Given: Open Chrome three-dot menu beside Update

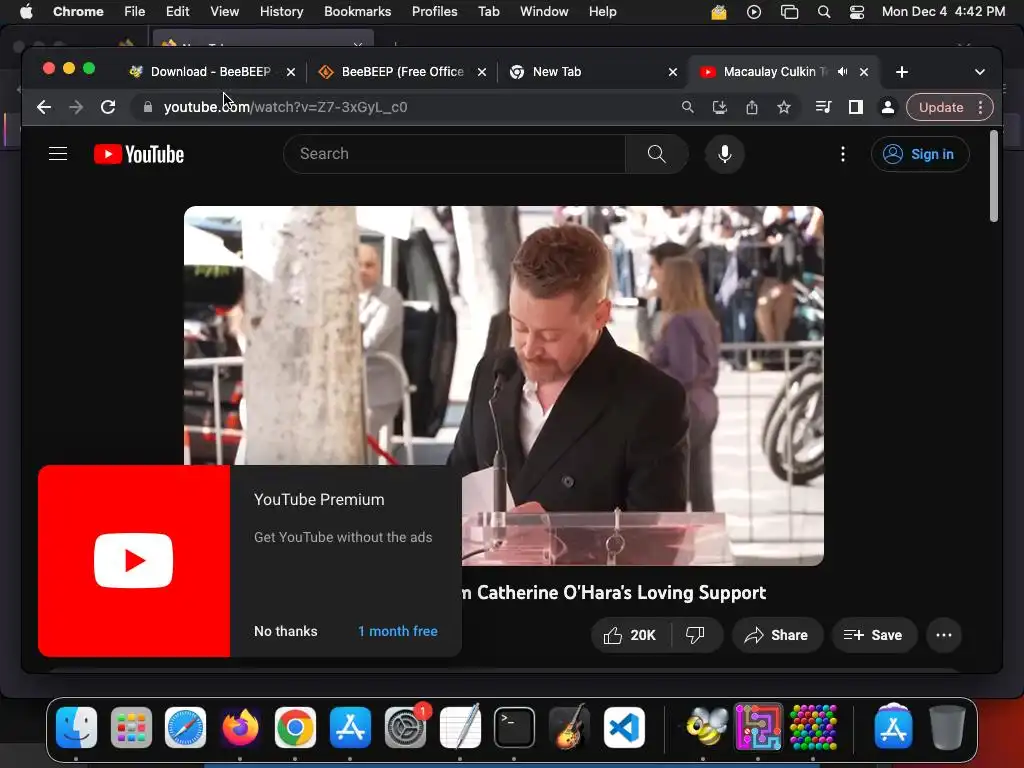Looking at the screenshot, I should click(980, 107).
